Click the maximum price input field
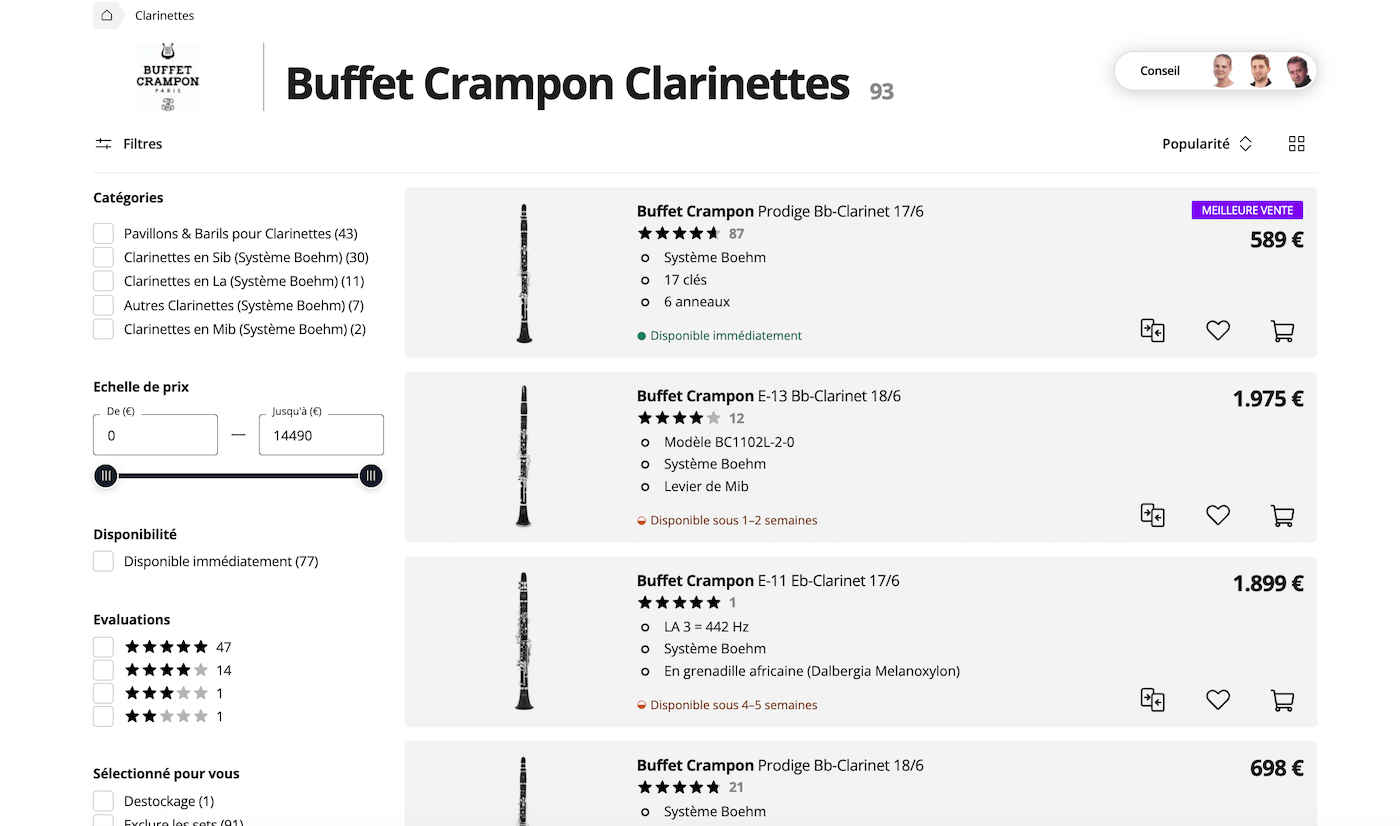 point(321,434)
